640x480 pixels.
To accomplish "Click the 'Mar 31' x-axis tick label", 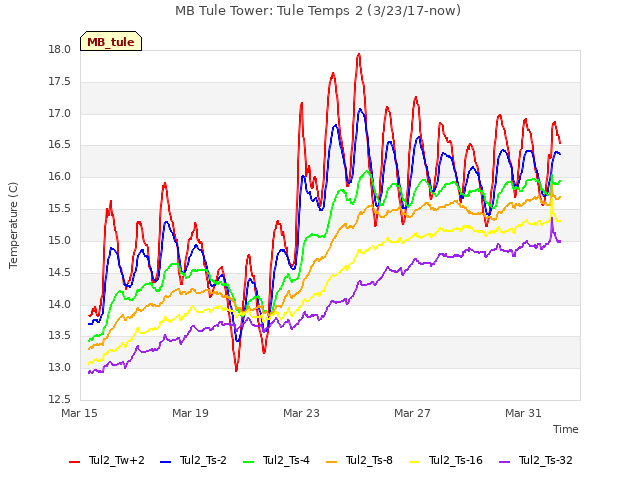I will tap(523, 413).
